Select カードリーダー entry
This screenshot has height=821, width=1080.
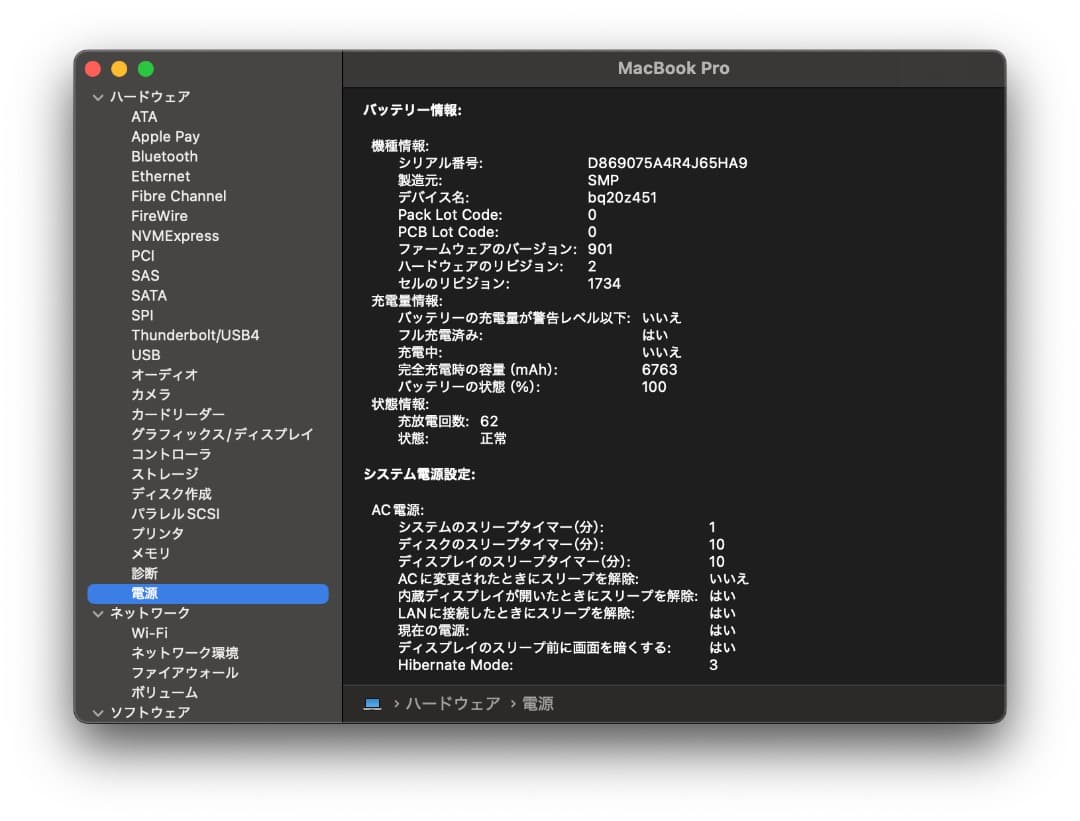[x=178, y=415]
